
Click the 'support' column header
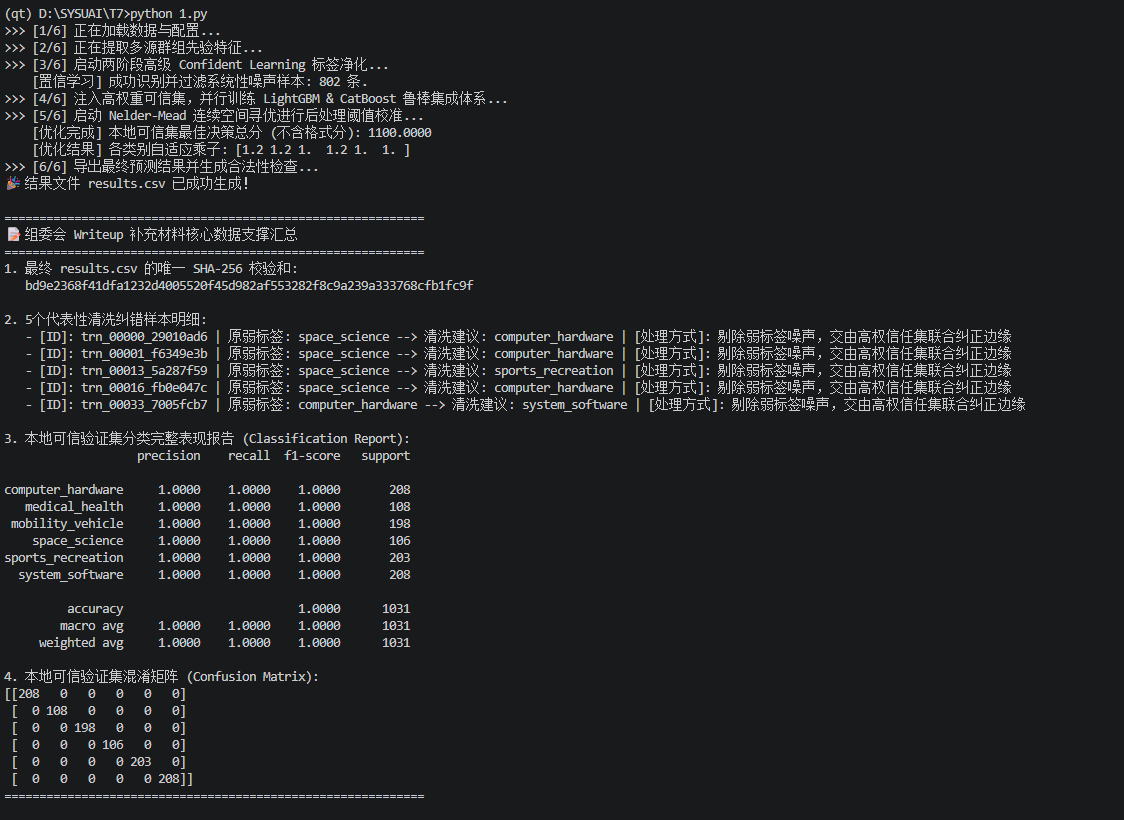pyautogui.click(x=386, y=456)
